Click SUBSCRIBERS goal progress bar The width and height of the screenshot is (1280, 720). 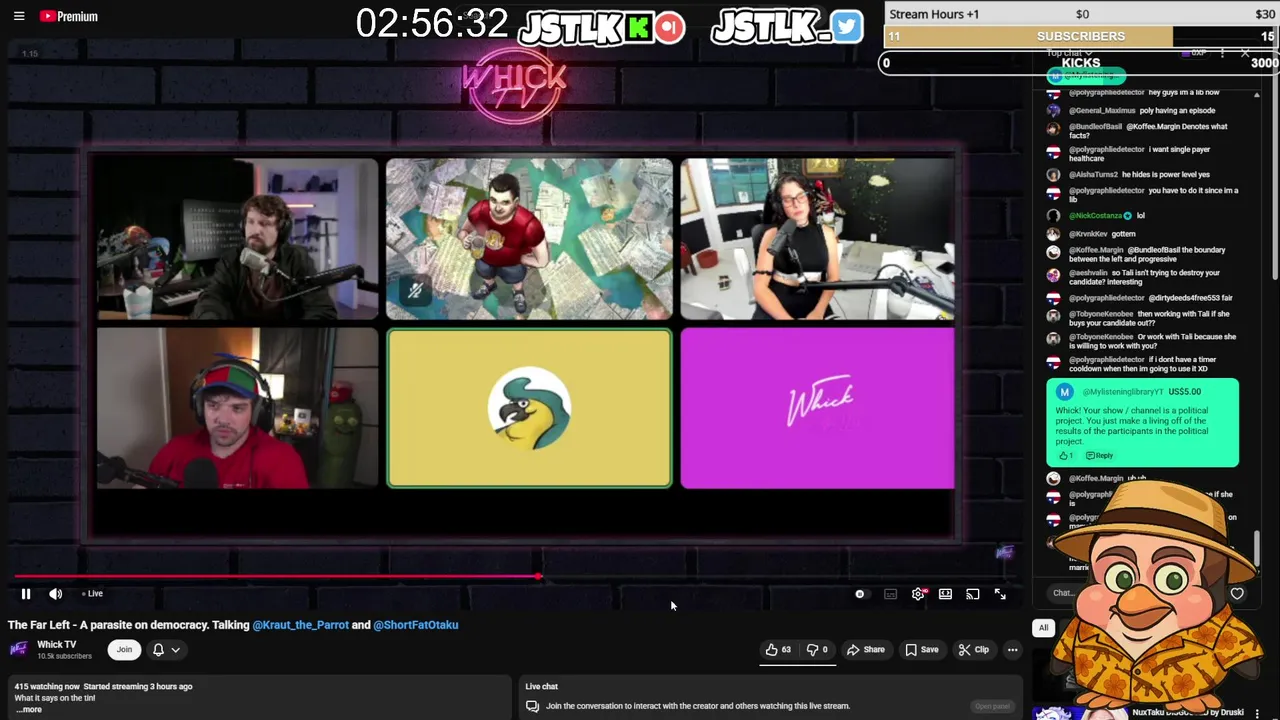[x=1081, y=36]
